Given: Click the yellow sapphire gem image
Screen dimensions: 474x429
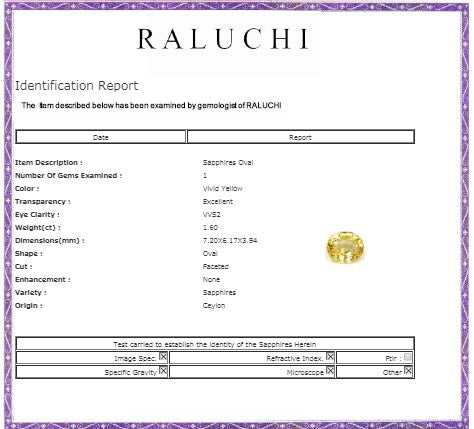Looking at the screenshot, I should (x=345, y=248).
